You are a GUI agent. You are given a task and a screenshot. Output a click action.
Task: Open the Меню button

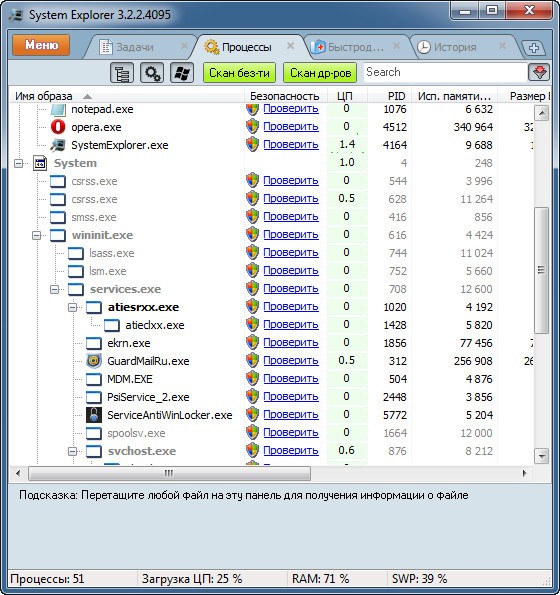point(41,45)
